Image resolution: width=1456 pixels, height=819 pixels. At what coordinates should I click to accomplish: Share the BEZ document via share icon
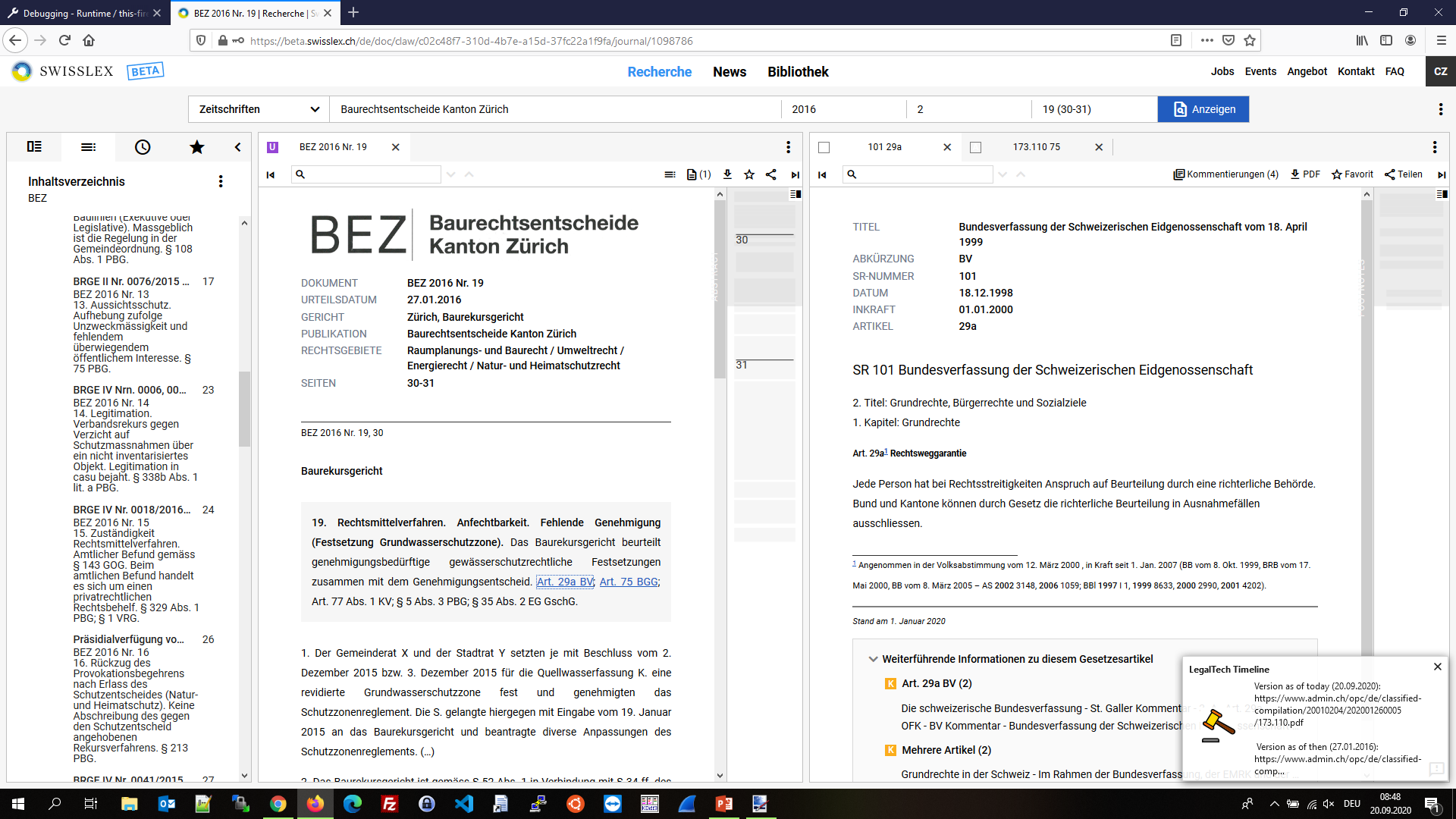[x=771, y=174]
